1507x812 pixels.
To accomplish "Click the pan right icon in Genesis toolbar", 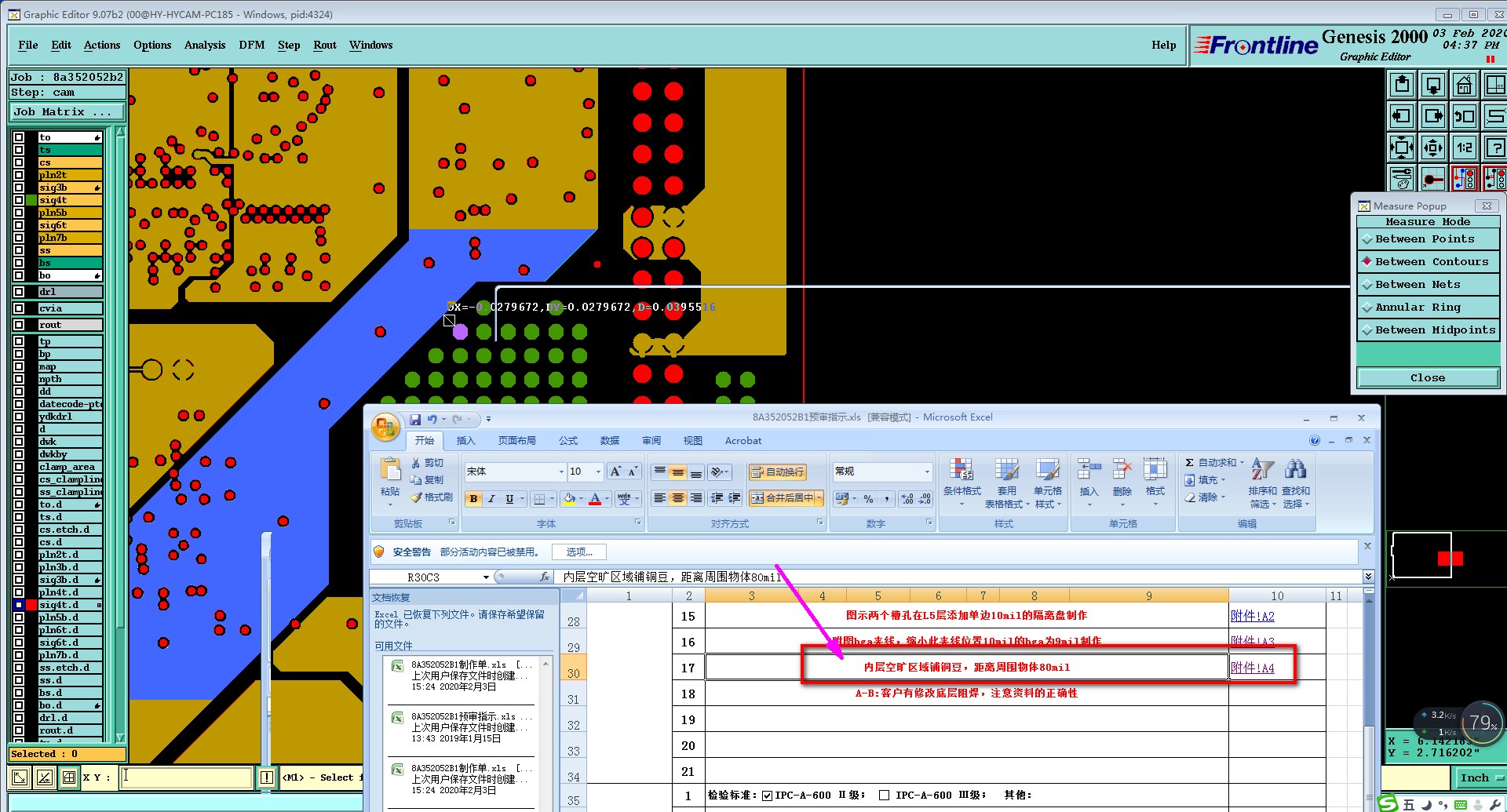I will pyautogui.click(x=1432, y=116).
